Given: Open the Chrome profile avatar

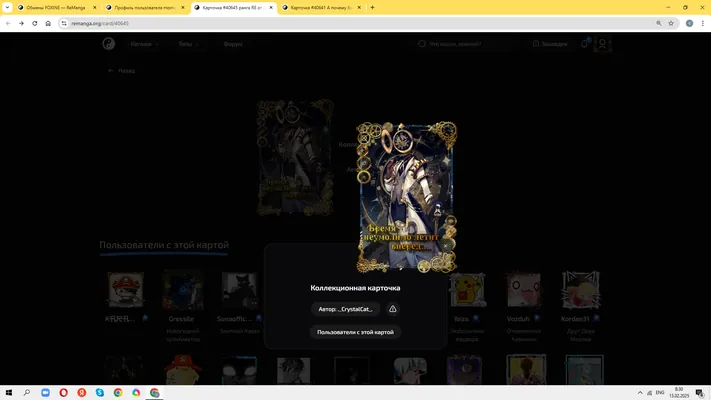Looking at the screenshot, I should coord(689,23).
